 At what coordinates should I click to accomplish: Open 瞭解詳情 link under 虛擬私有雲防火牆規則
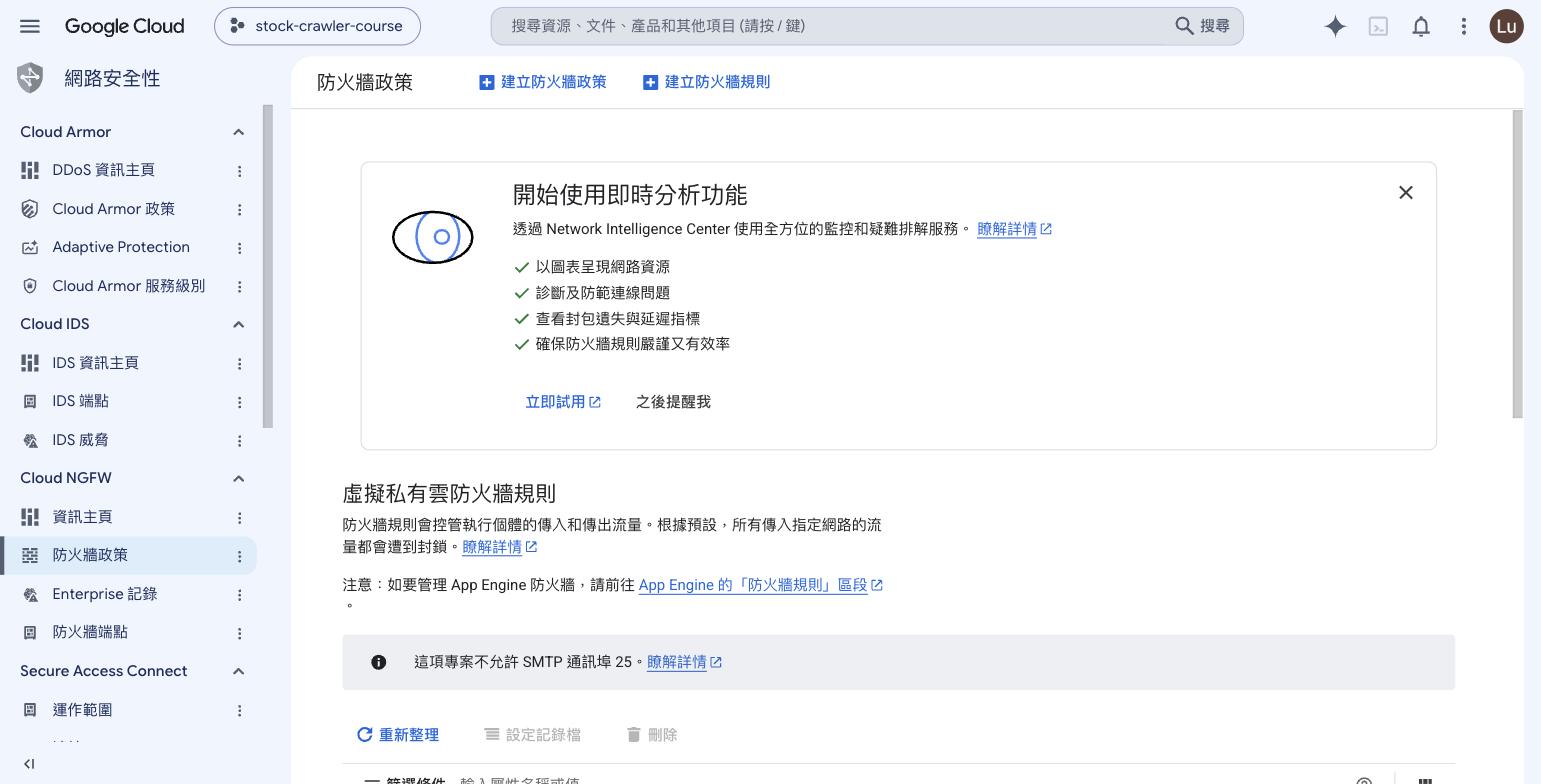pyautogui.click(x=499, y=547)
